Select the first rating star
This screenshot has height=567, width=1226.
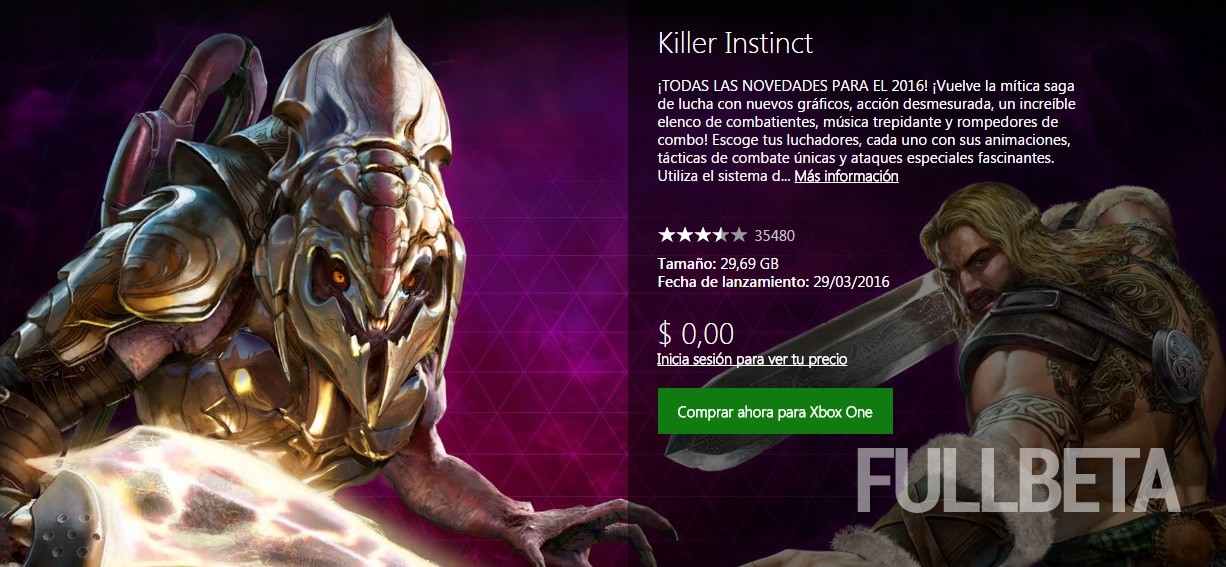666,235
